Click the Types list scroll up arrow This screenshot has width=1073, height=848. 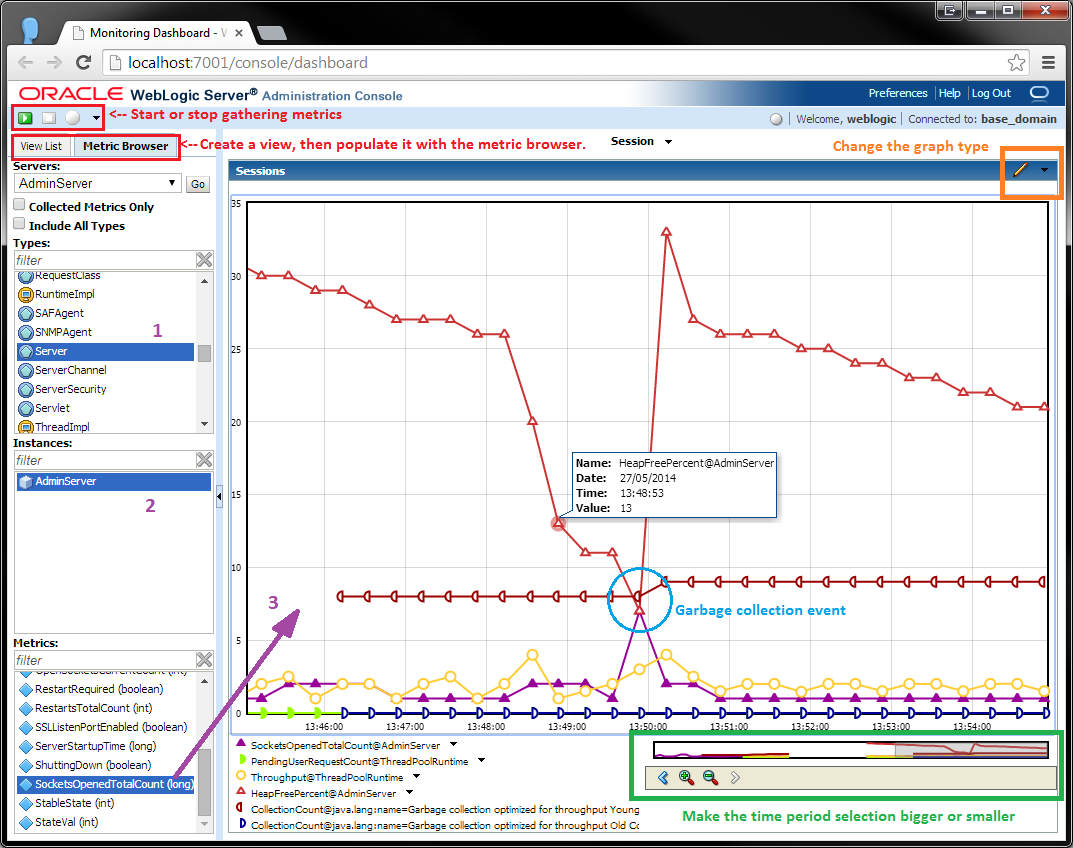click(x=204, y=281)
